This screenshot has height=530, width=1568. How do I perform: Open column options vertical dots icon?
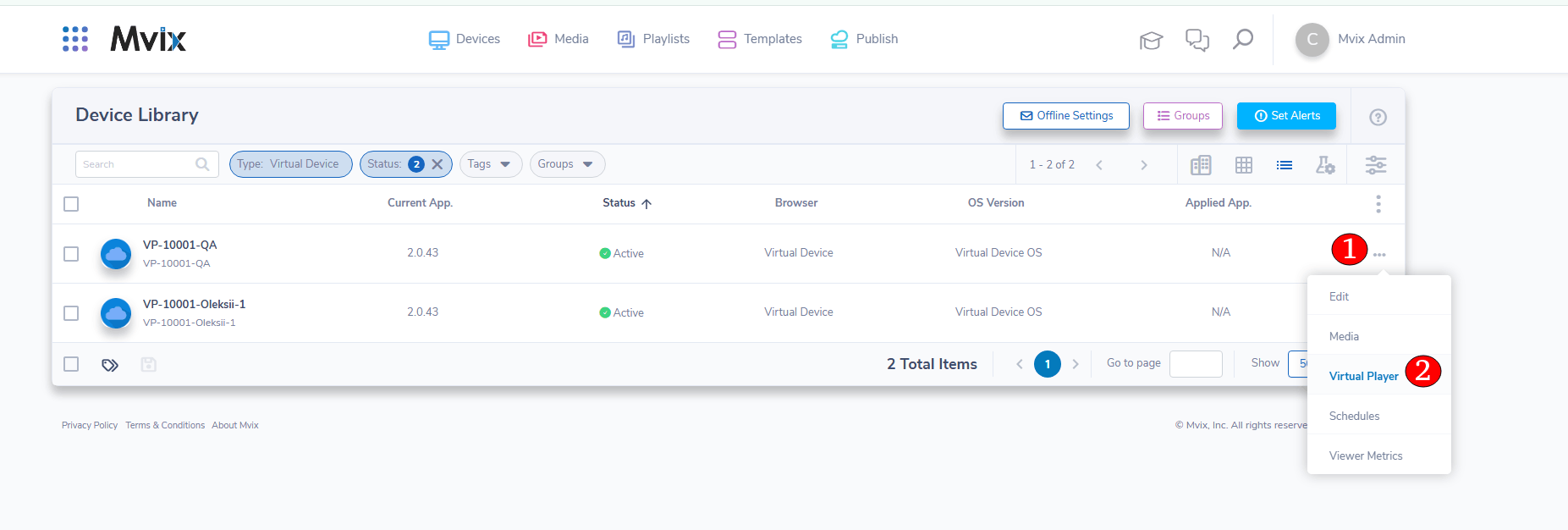tap(1378, 204)
